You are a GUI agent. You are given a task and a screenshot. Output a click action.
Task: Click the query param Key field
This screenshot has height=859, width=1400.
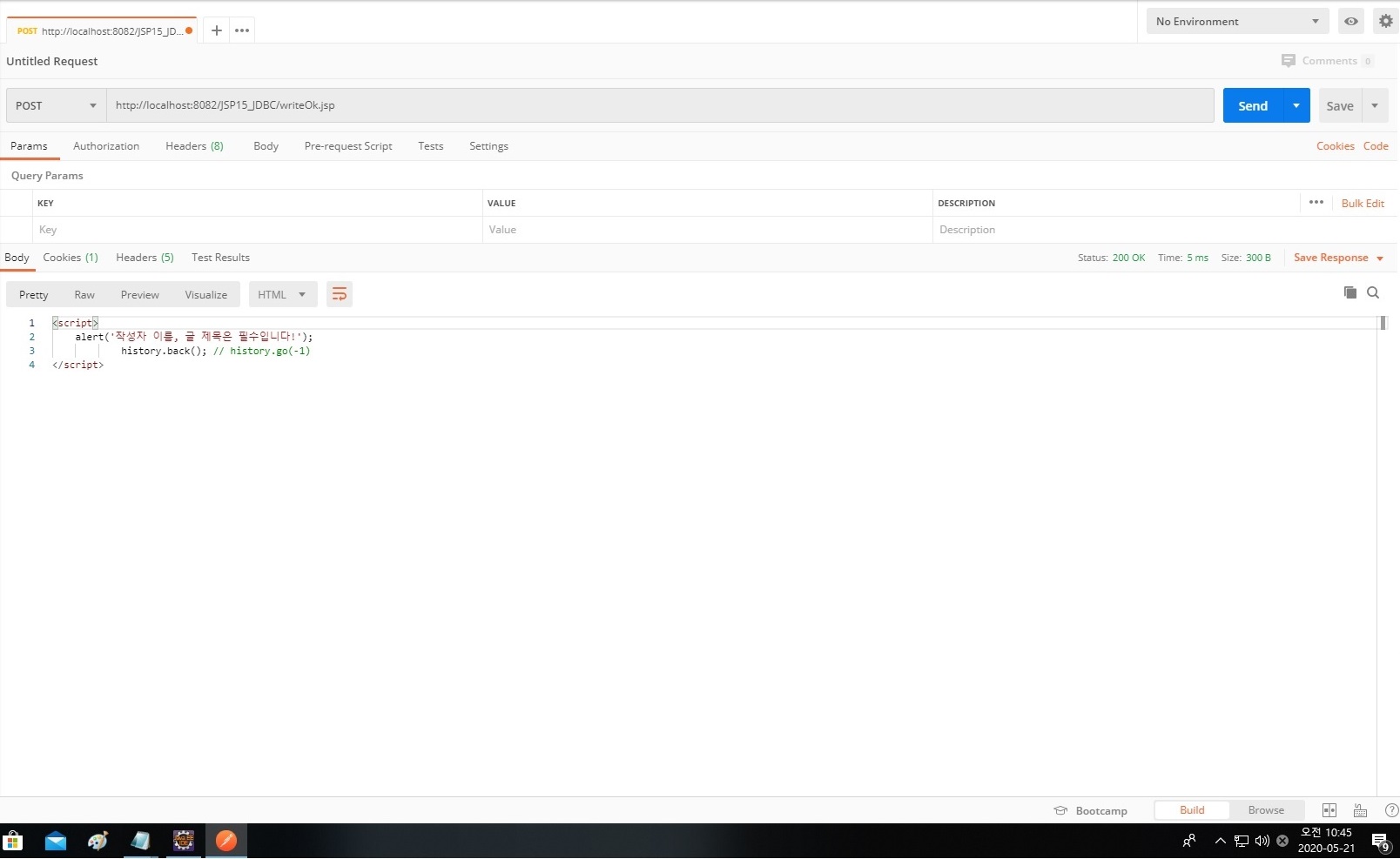click(258, 230)
